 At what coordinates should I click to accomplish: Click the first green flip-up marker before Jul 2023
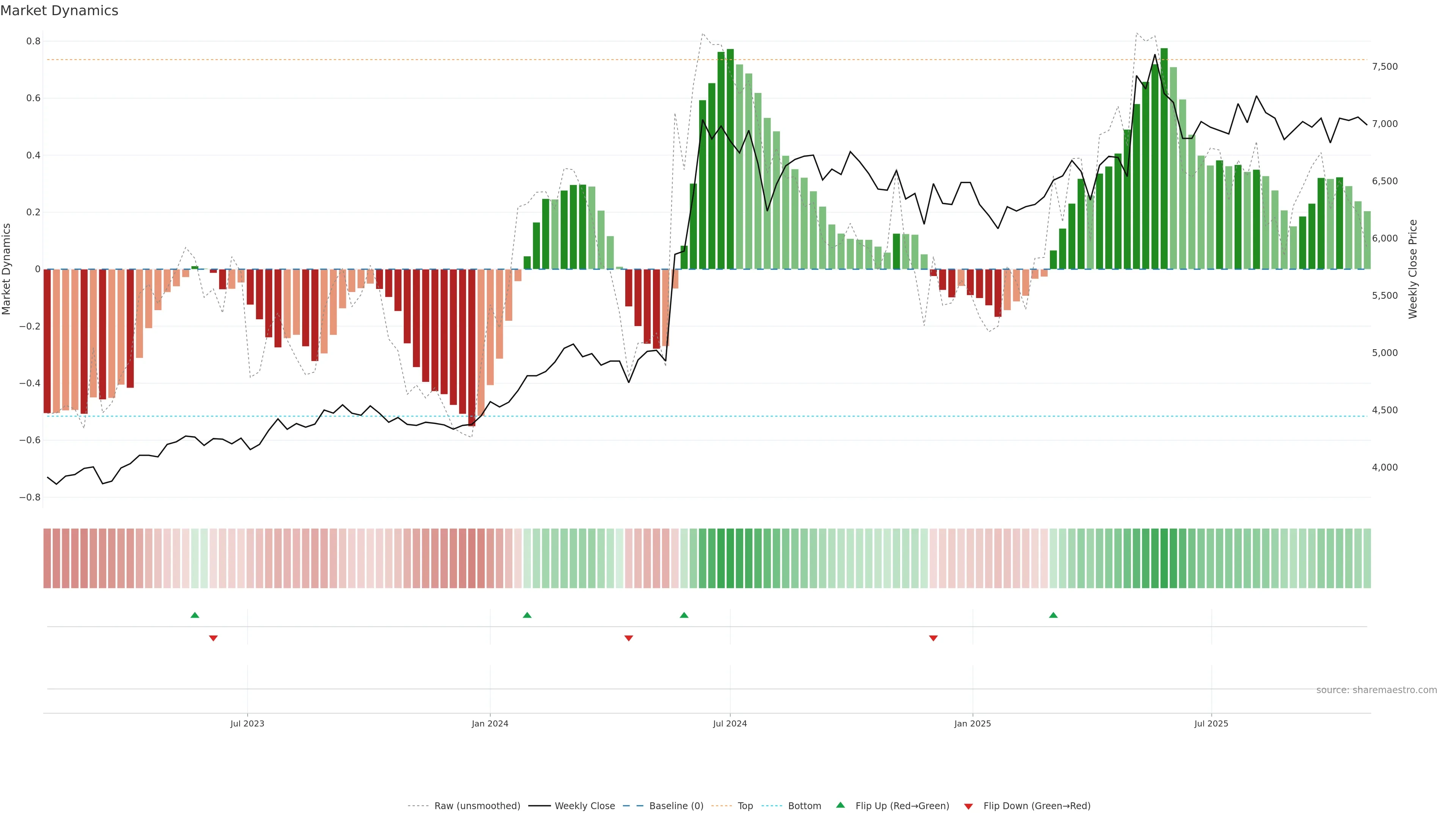tap(195, 615)
